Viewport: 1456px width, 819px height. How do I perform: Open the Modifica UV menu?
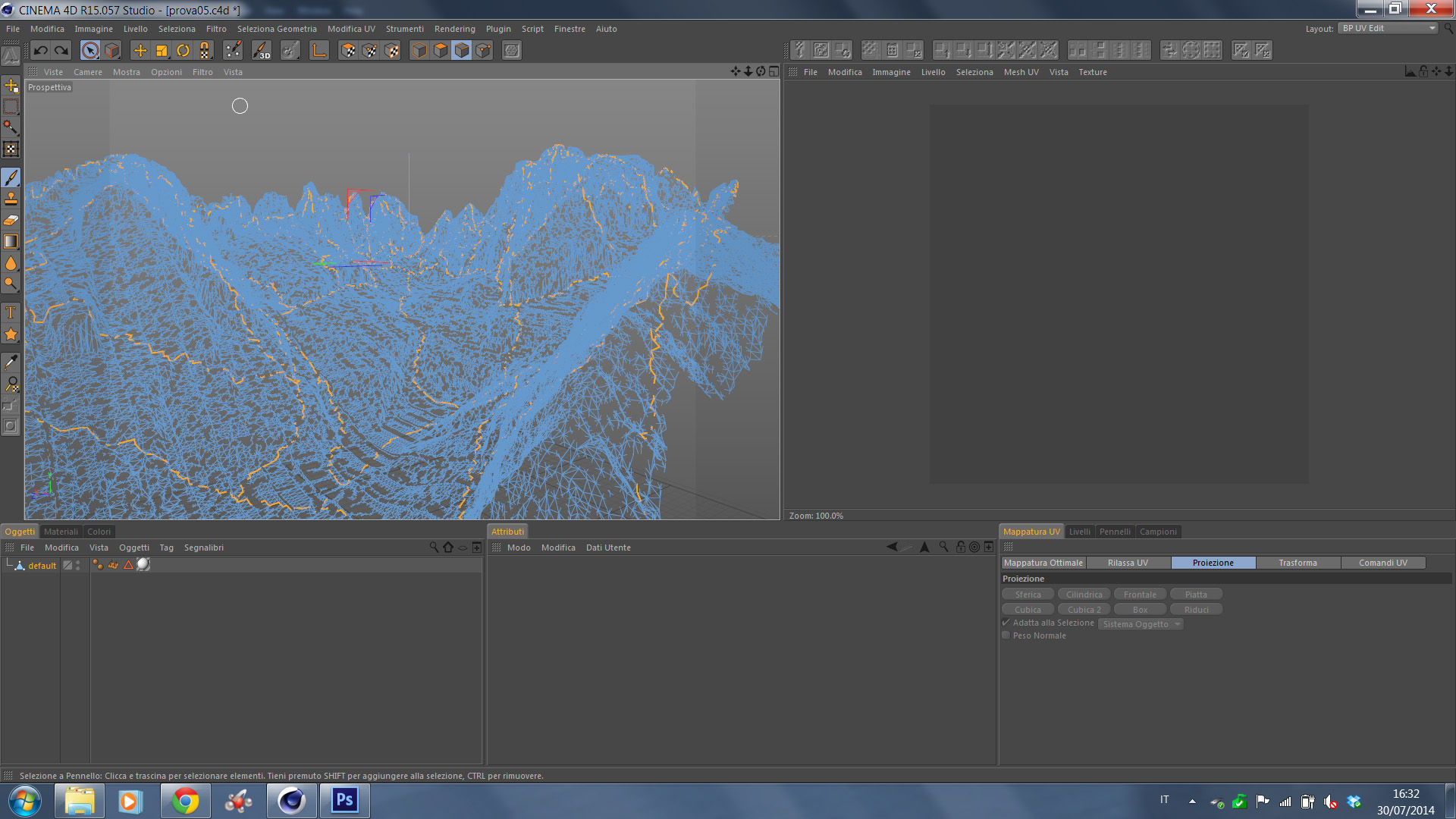pyautogui.click(x=351, y=29)
